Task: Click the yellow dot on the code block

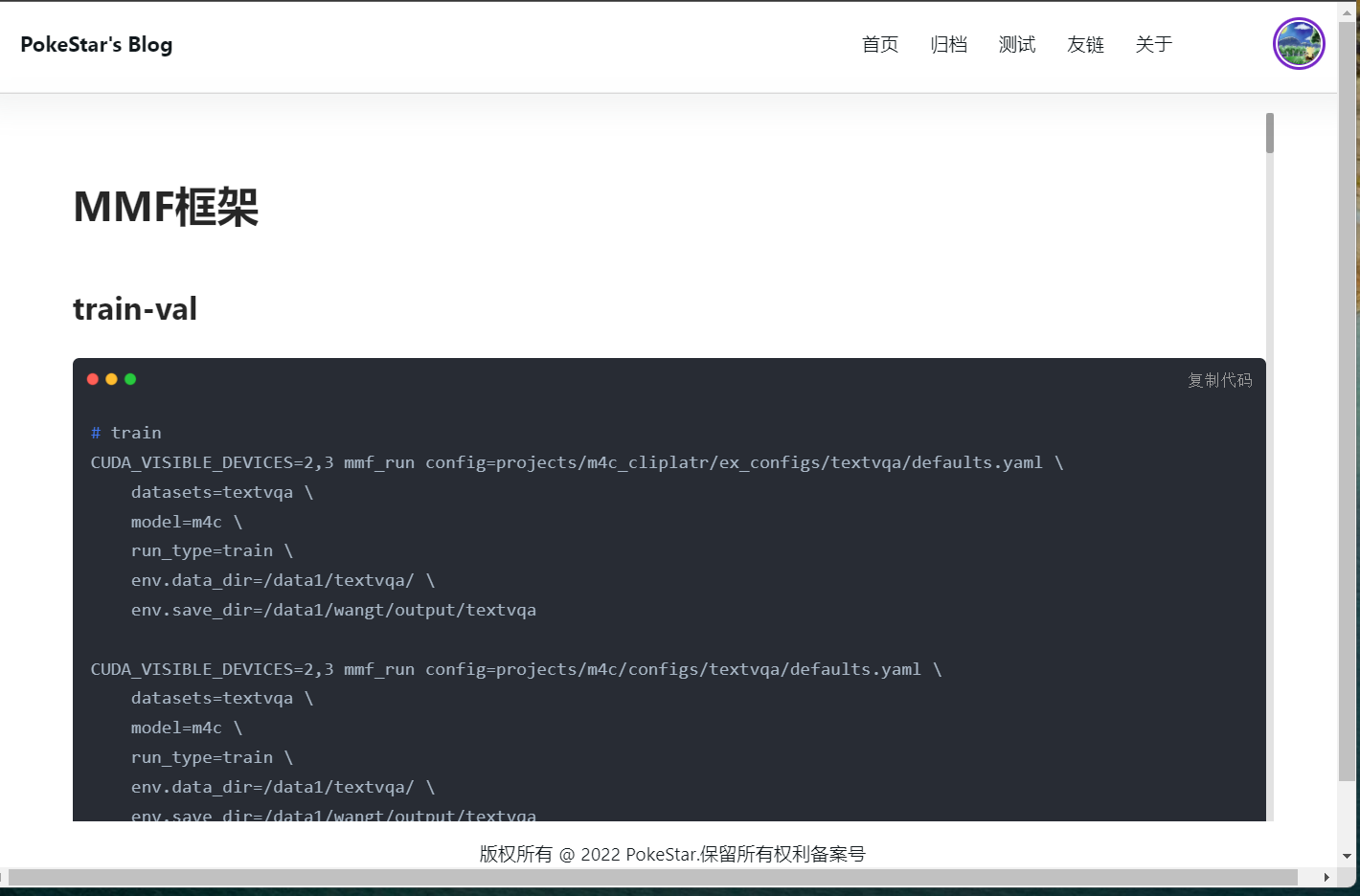Action: tap(111, 378)
